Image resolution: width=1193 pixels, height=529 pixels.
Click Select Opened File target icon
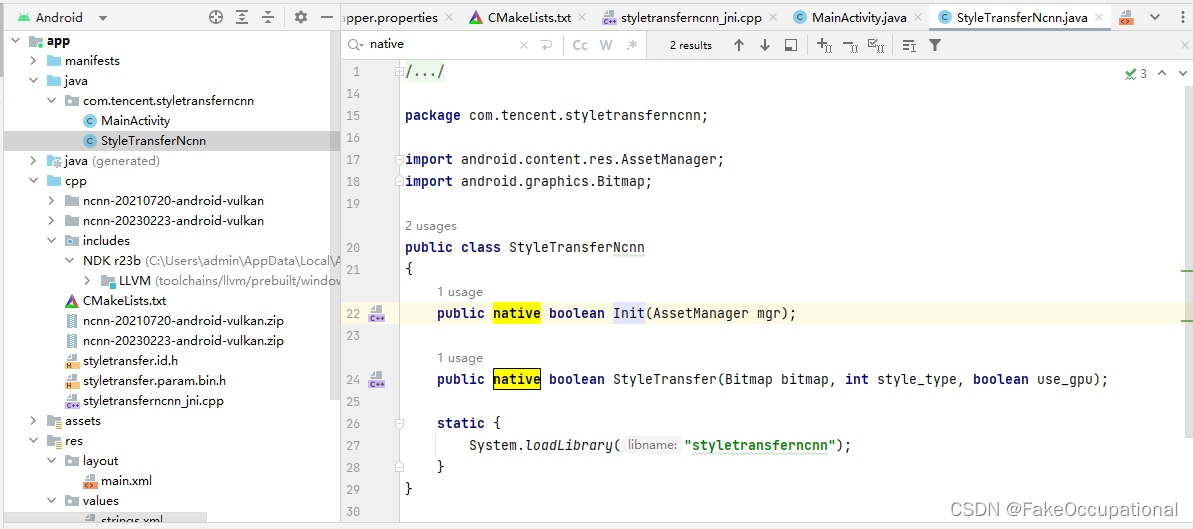[216, 18]
